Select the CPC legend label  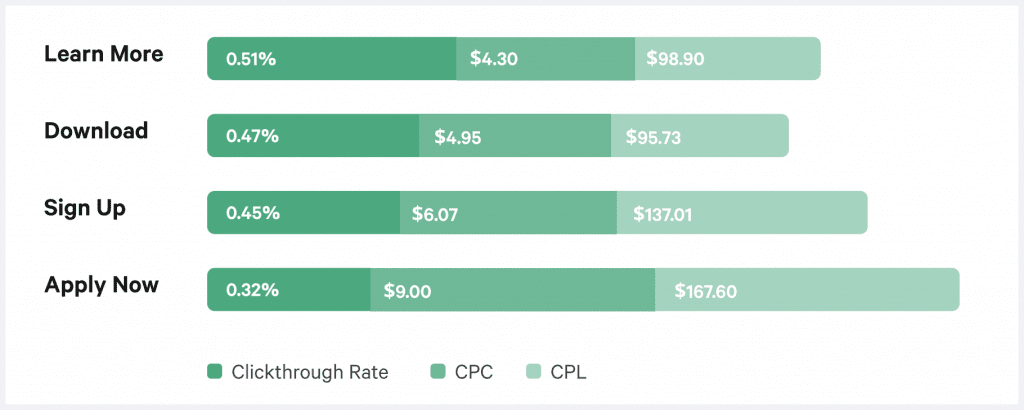[x=474, y=373]
